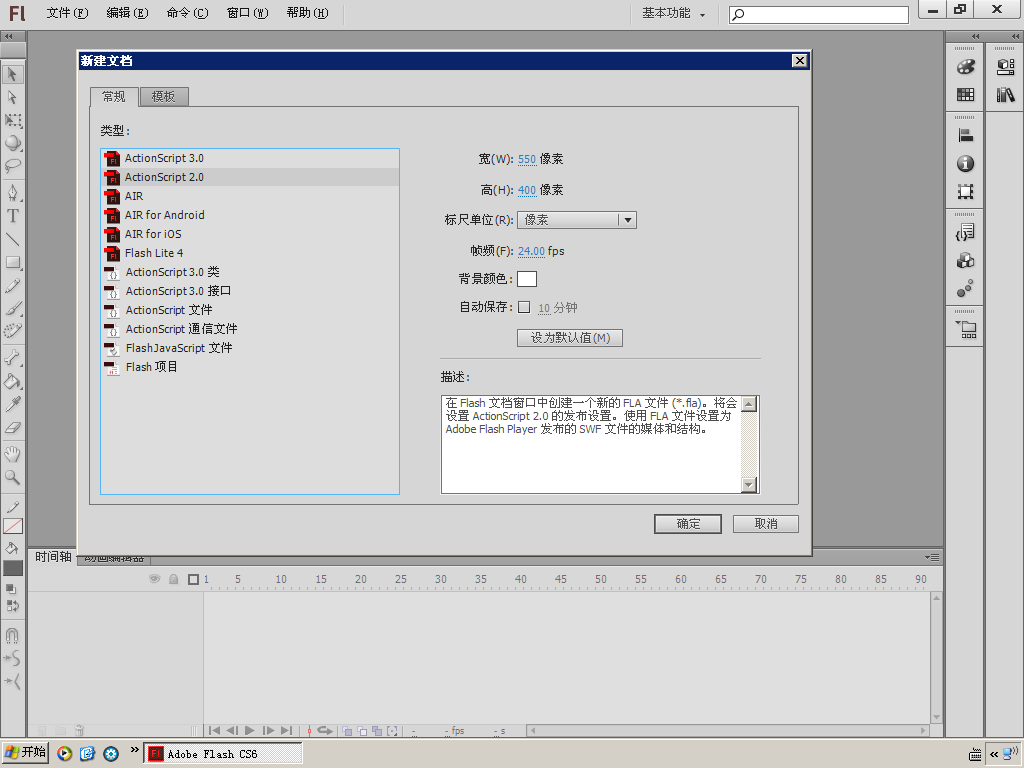The height and width of the screenshot is (768, 1024).
Task: Open the Properties panel icon
Action: coord(1006,67)
